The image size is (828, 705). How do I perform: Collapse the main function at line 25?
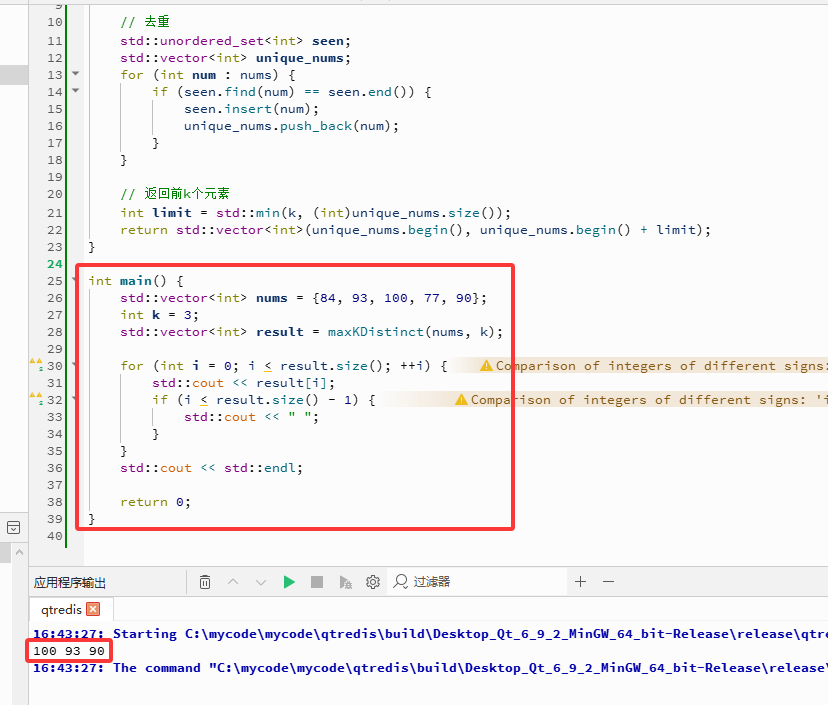click(74, 279)
